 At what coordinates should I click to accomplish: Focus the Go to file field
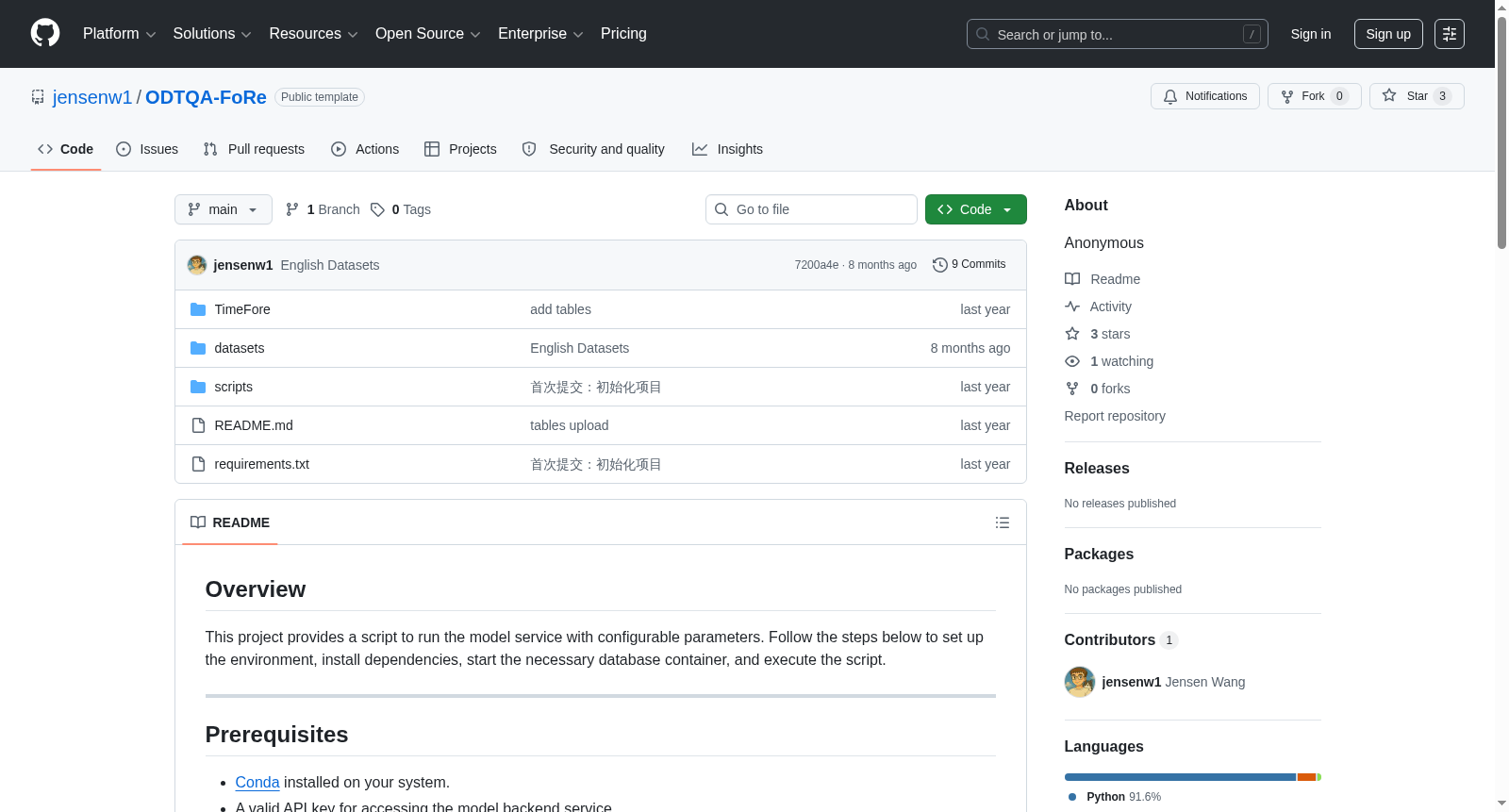(x=811, y=209)
